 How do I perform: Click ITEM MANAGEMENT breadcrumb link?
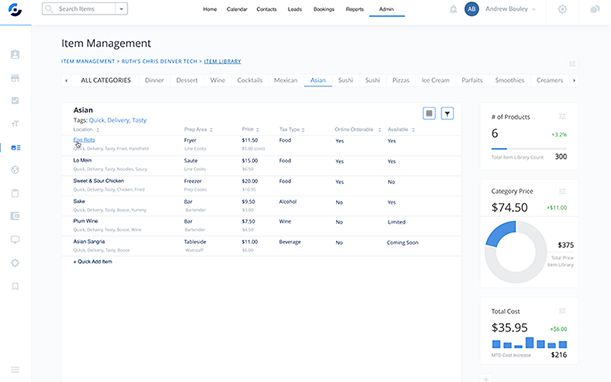point(88,61)
